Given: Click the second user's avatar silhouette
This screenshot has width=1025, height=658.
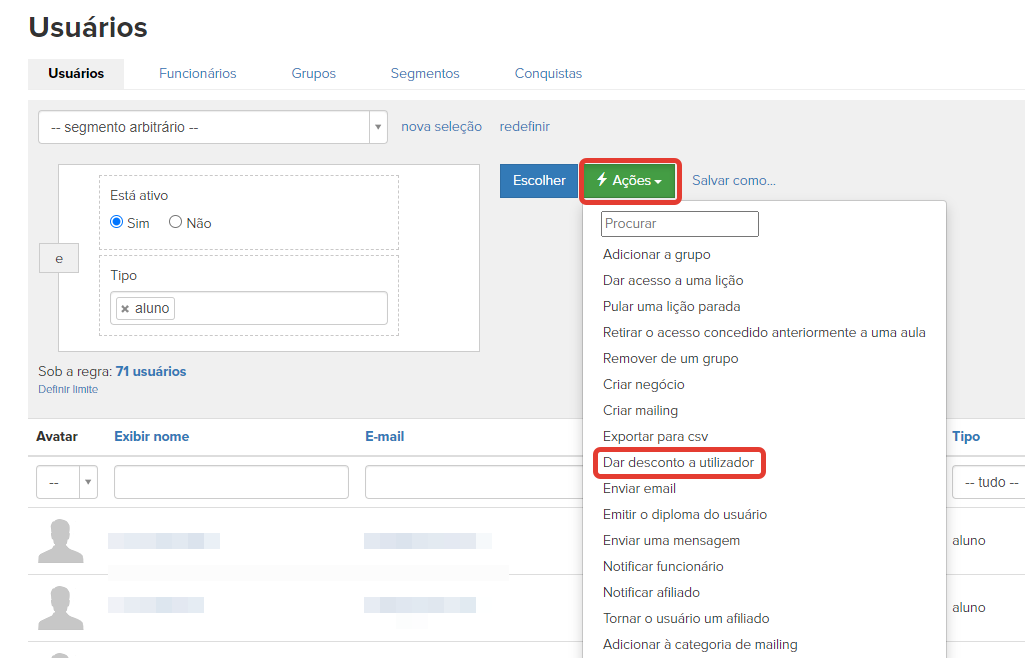Looking at the screenshot, I should [61, 608].
